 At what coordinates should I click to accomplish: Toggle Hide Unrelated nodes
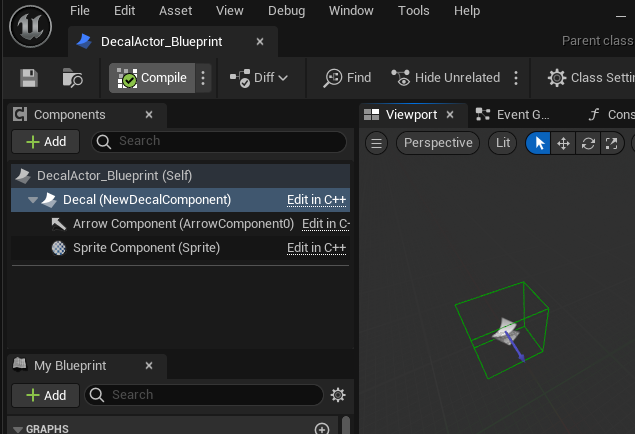(x=445, y=78)
